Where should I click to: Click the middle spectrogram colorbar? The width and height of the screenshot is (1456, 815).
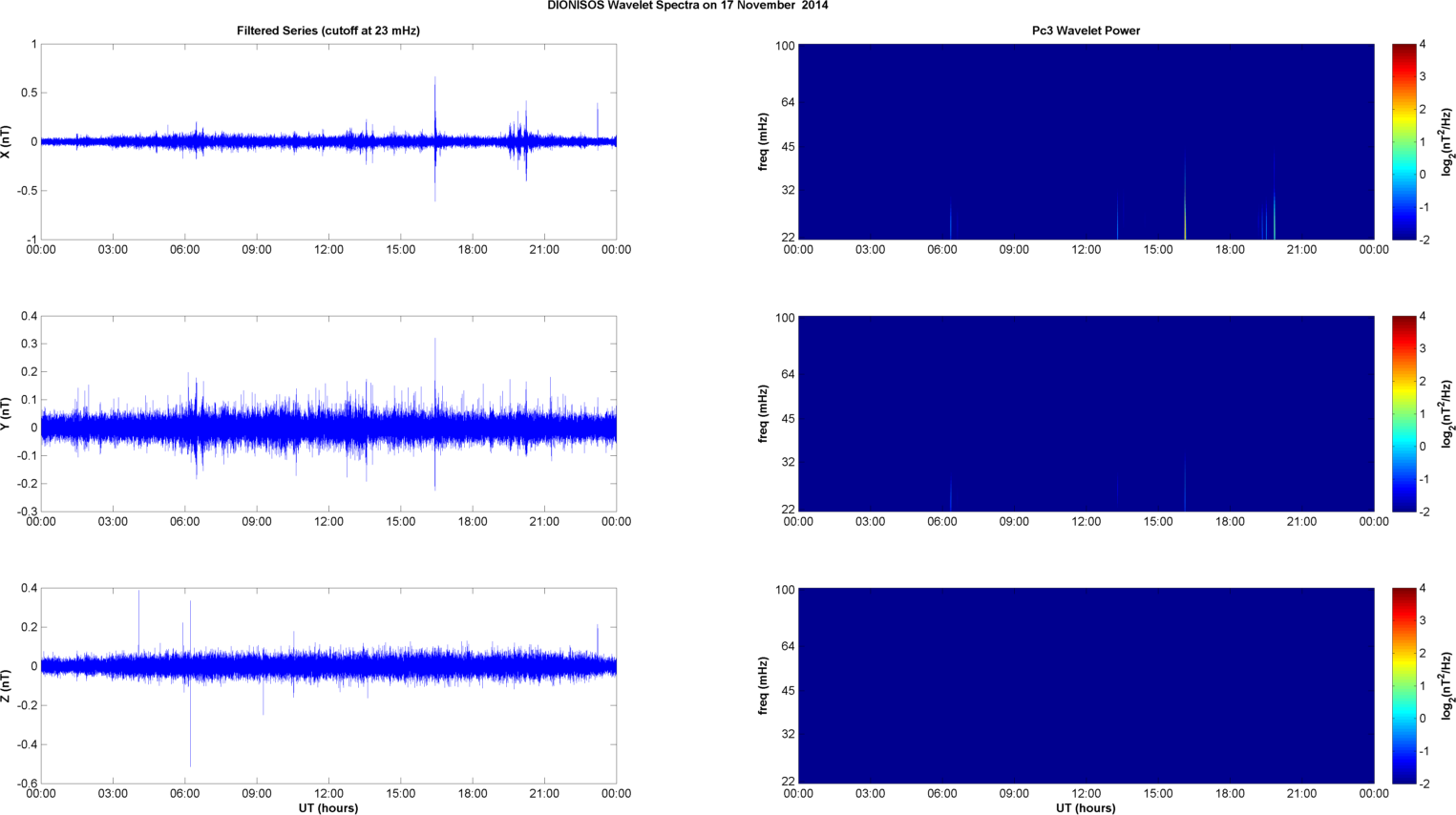[x=1403, y=413]
